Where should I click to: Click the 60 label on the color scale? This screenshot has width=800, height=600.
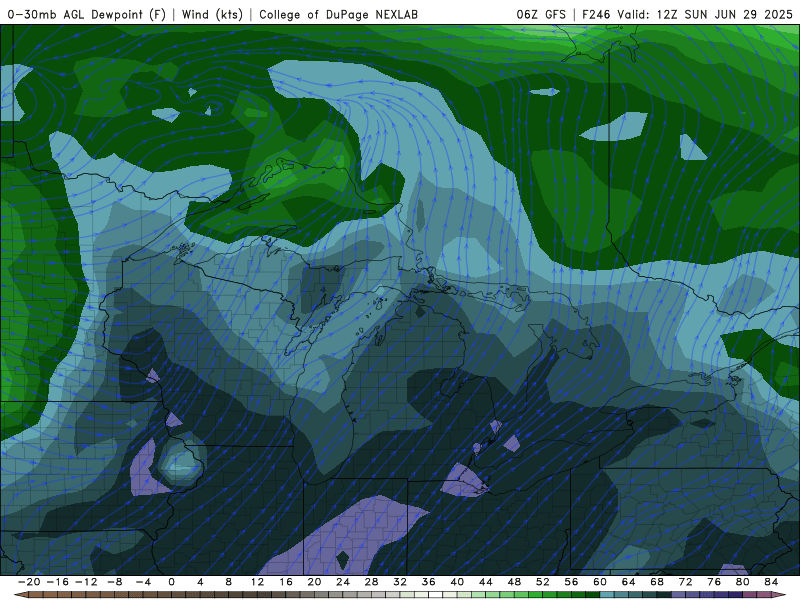[600, 582]
